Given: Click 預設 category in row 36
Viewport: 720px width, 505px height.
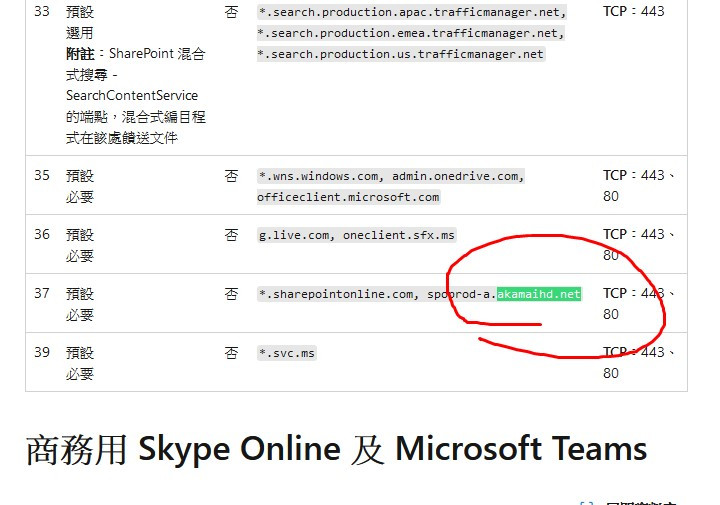Looking at the screenshot, I should click(80, 235).
